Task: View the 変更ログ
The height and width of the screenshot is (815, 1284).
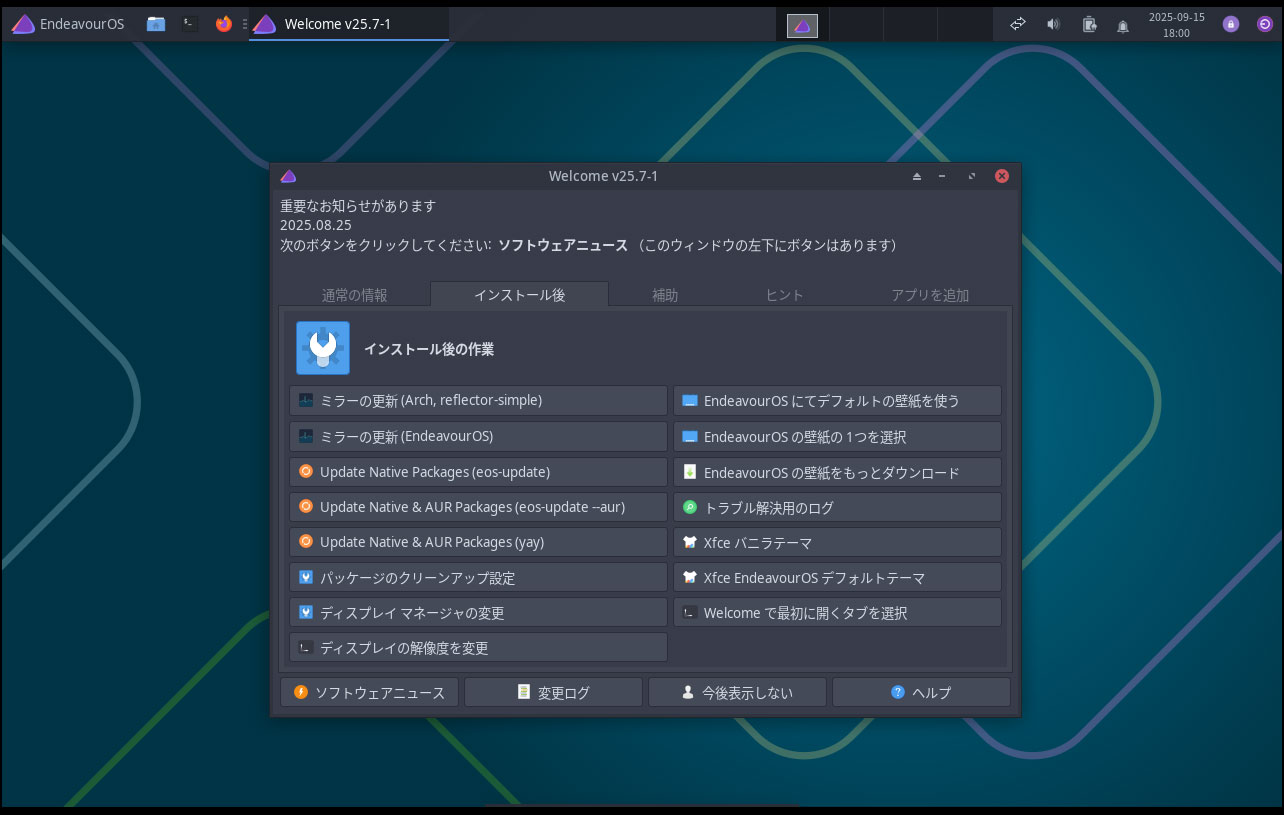Action: pos(553,692)
